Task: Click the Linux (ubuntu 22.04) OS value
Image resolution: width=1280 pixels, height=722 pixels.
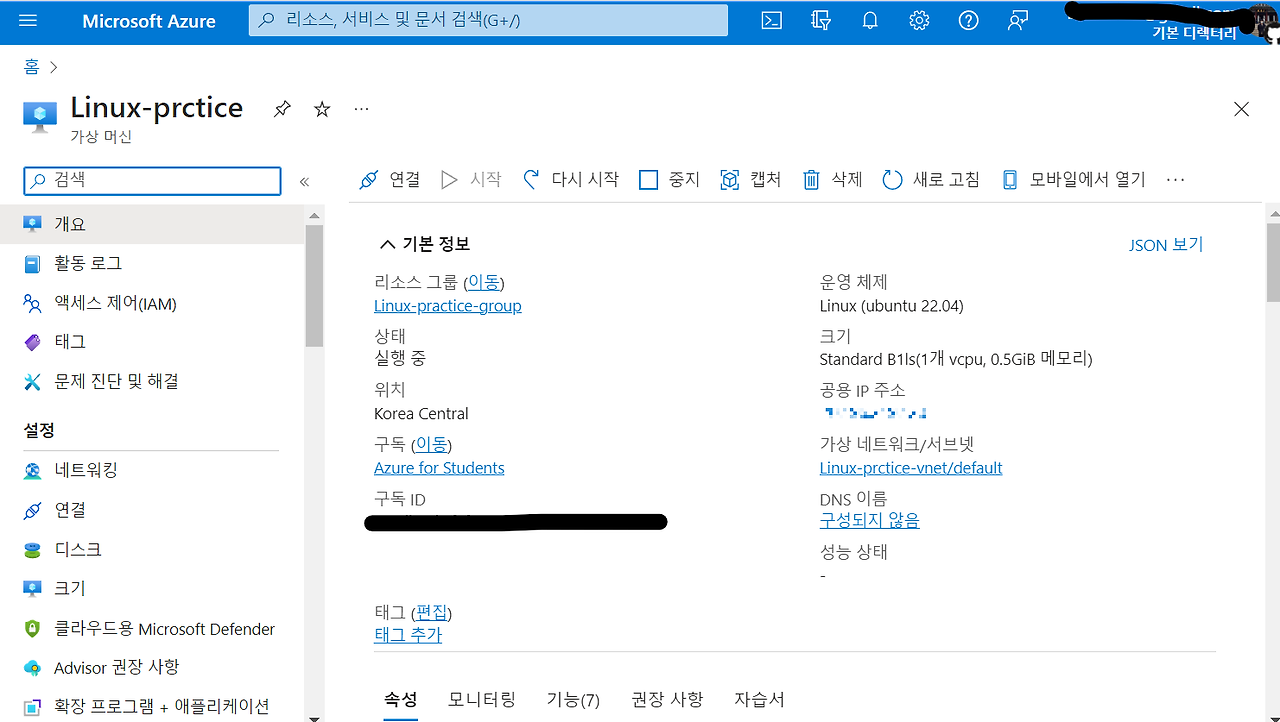Action: (x=892, y=306)
